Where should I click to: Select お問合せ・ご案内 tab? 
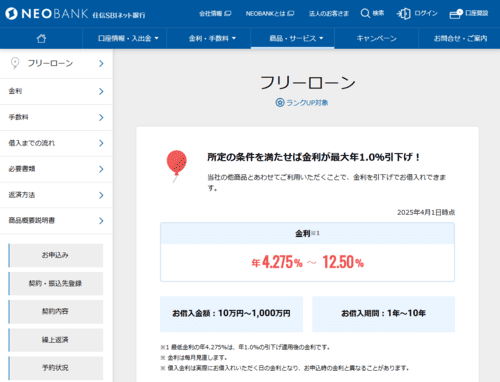[459, 38]
